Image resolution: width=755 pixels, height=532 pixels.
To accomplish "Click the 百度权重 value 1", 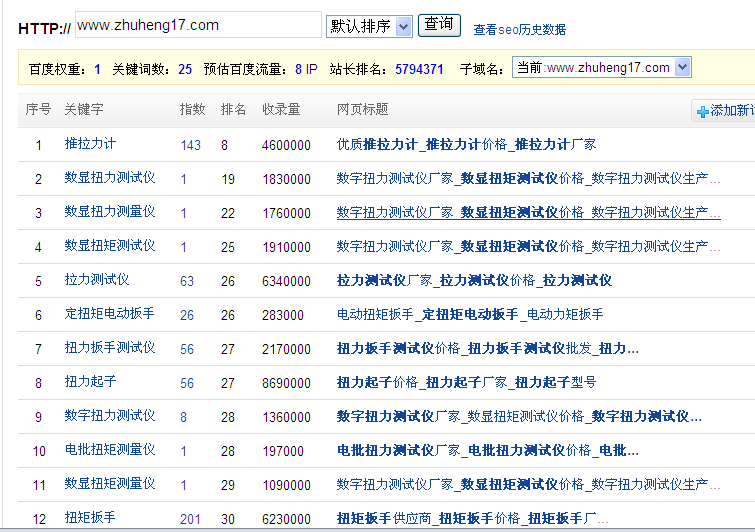I will pyautogui.click(x=97, y=69).
